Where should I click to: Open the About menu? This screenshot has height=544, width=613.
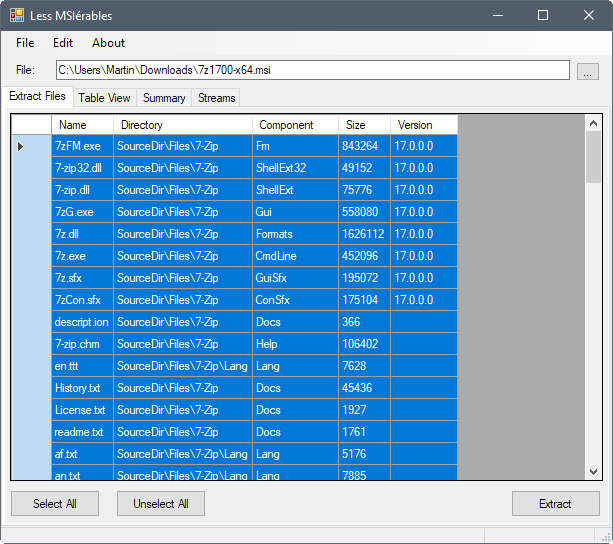(108, 43)
